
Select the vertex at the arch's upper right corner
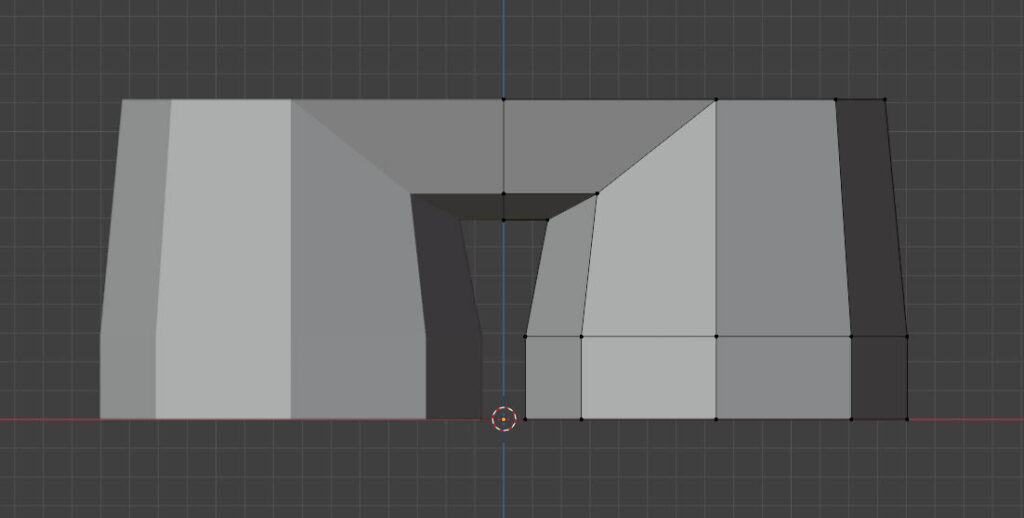coord(597,194)
